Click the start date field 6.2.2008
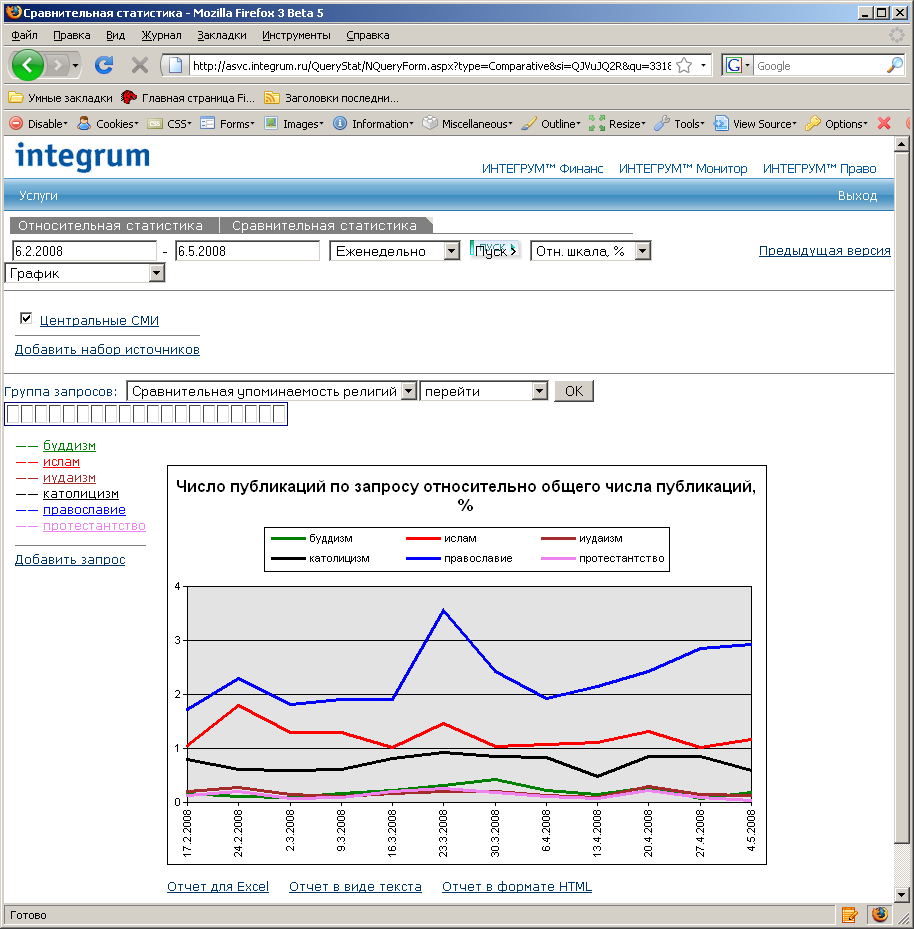Image resolution: width=914 pixels, height=929 pixels. tap(84, 251)
